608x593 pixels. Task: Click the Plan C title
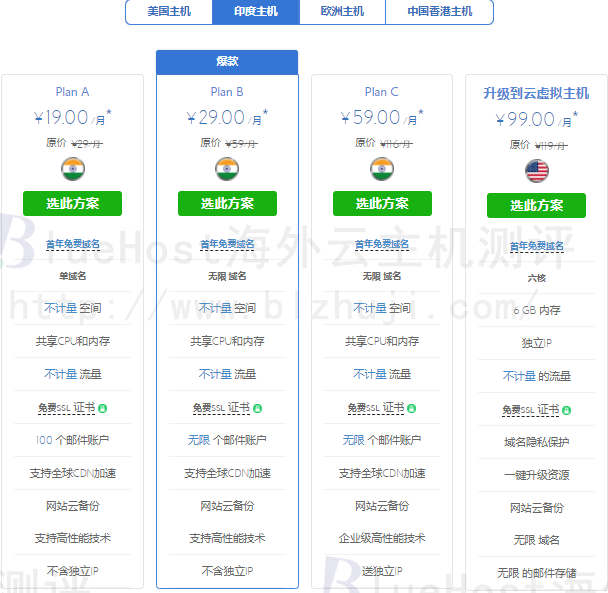(x=382, y=92)
